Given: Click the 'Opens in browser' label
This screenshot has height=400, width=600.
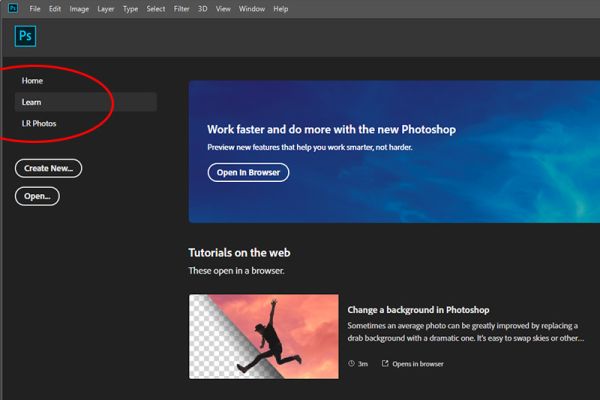Looking at the screenshot, I should (x=418, y=364).
